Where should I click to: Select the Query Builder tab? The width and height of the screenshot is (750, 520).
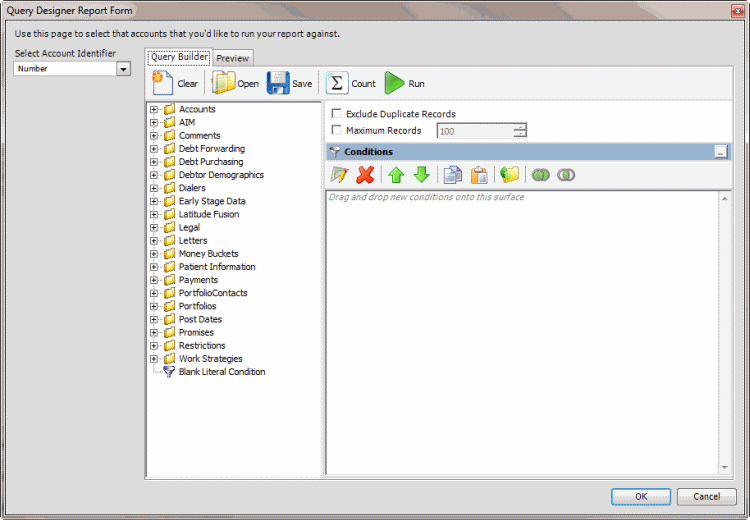point(179,57)
